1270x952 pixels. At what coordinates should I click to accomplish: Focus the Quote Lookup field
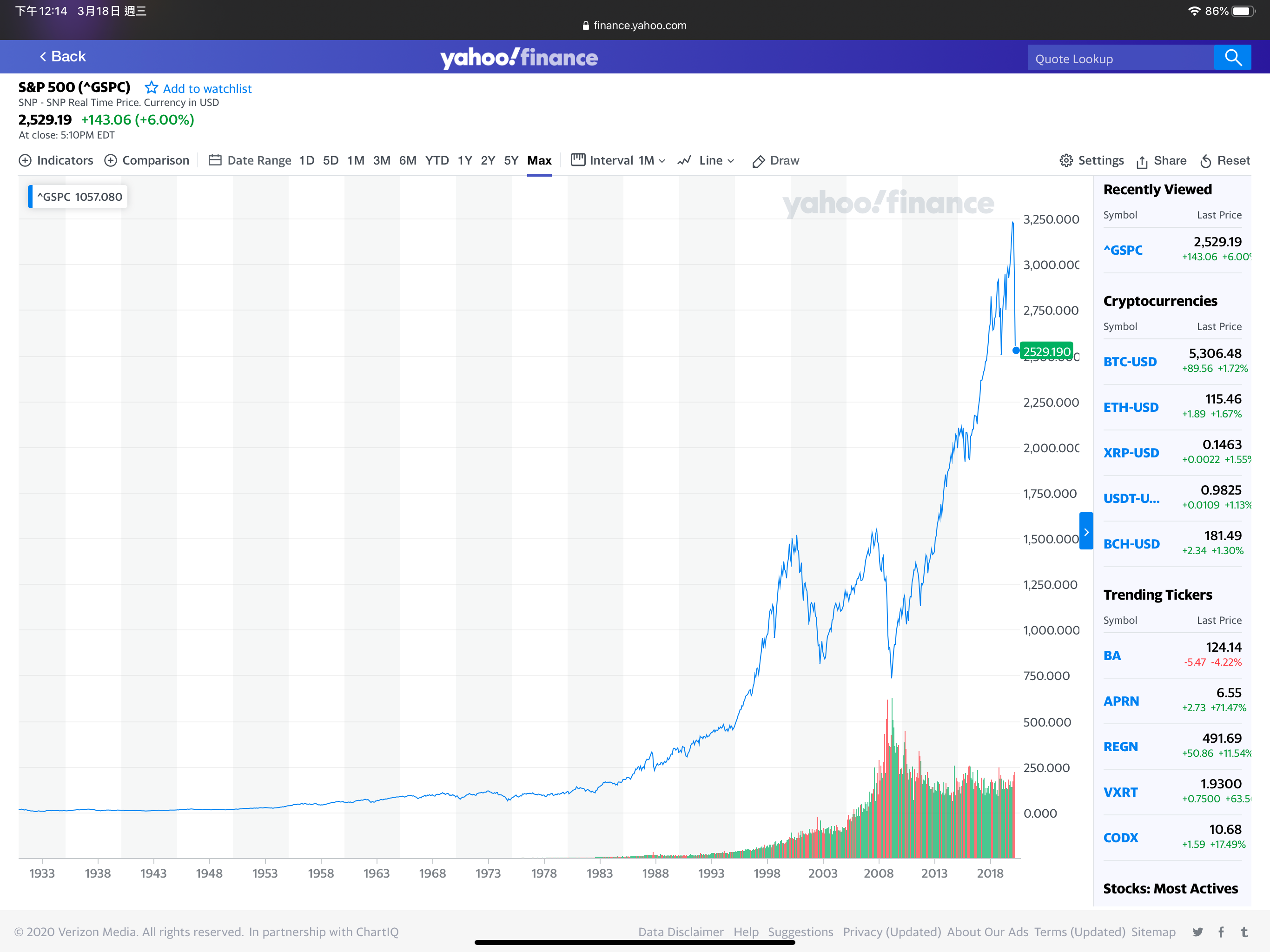[x=1121, y=58]
